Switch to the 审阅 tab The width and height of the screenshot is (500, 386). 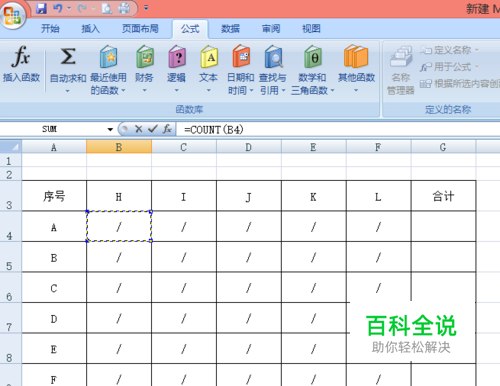pyautogui.click(x=271, y=29)
